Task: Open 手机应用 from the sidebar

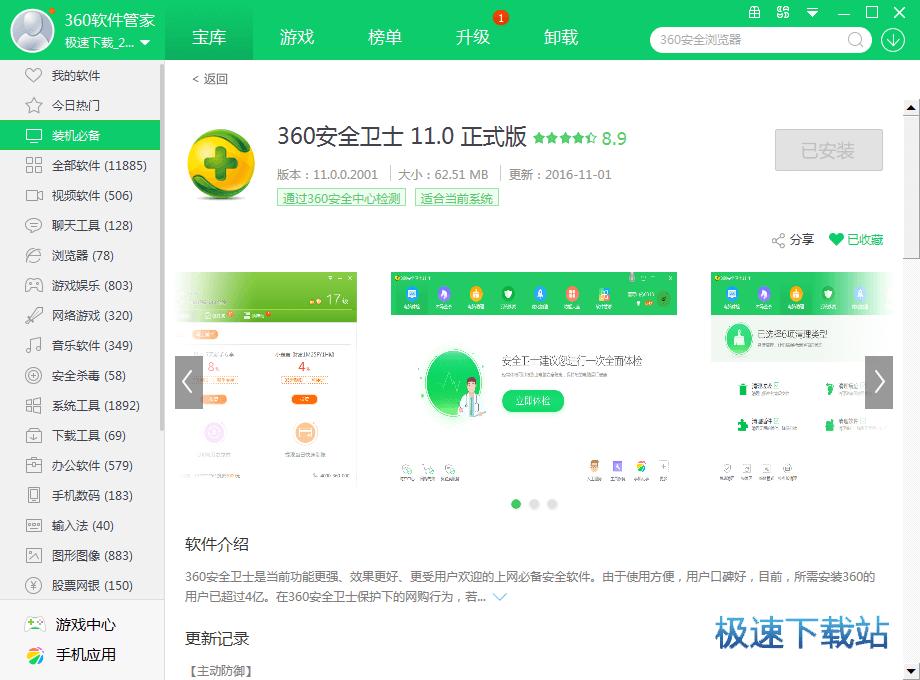Action: coord(84,655)
